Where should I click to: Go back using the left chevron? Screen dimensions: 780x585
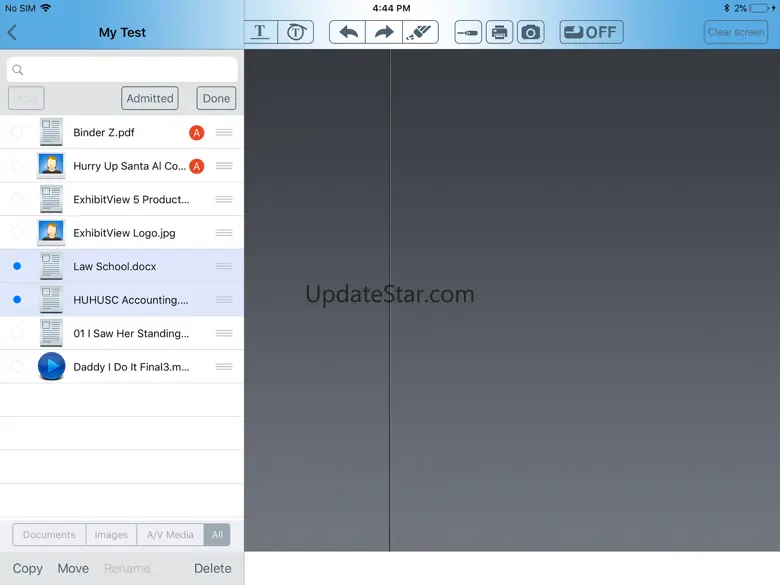click(13, 33)
